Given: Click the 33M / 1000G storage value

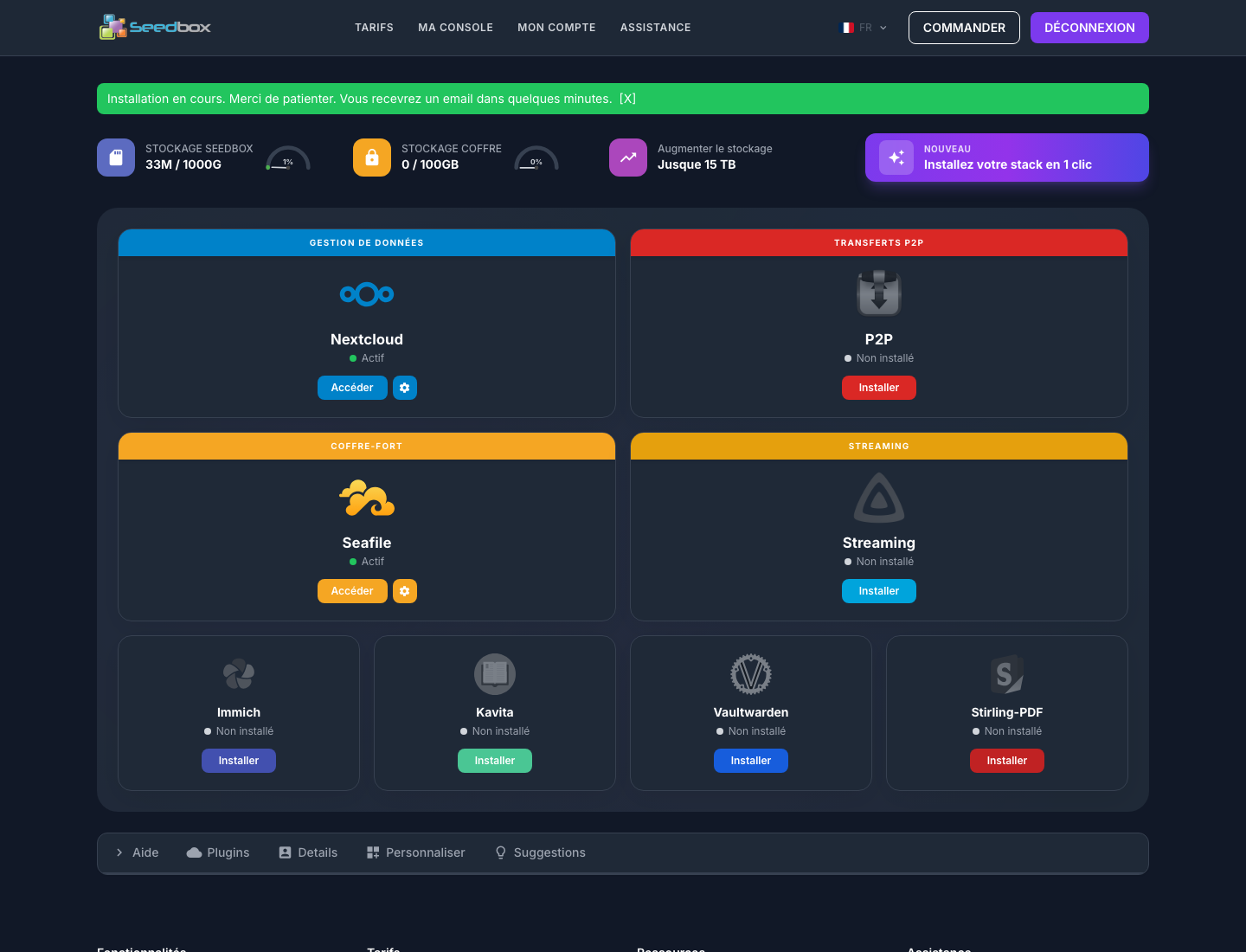Looking at the screenshot, I should (x=183, y=164).
